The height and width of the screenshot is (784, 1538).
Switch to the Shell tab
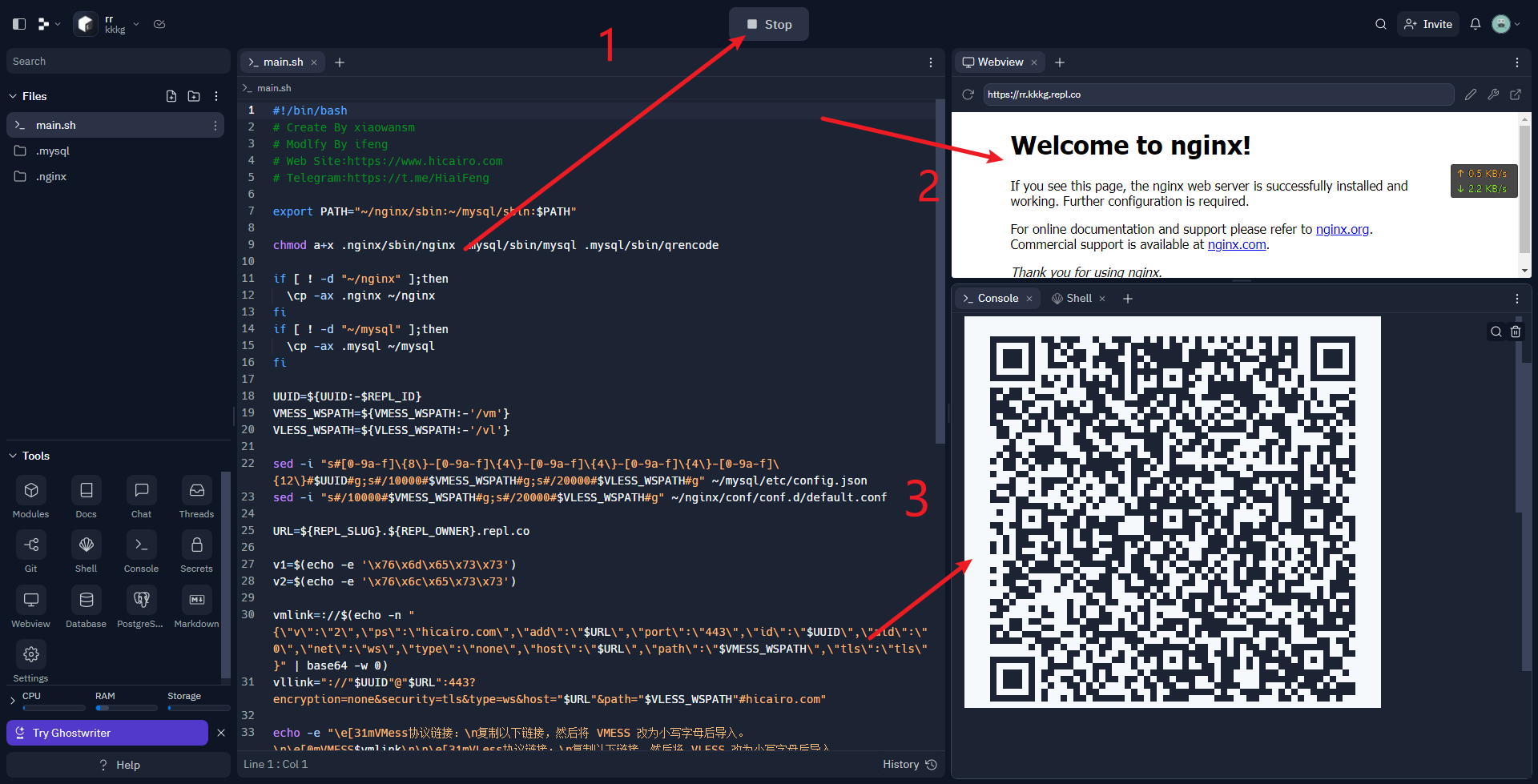[x=1078, y=298]
